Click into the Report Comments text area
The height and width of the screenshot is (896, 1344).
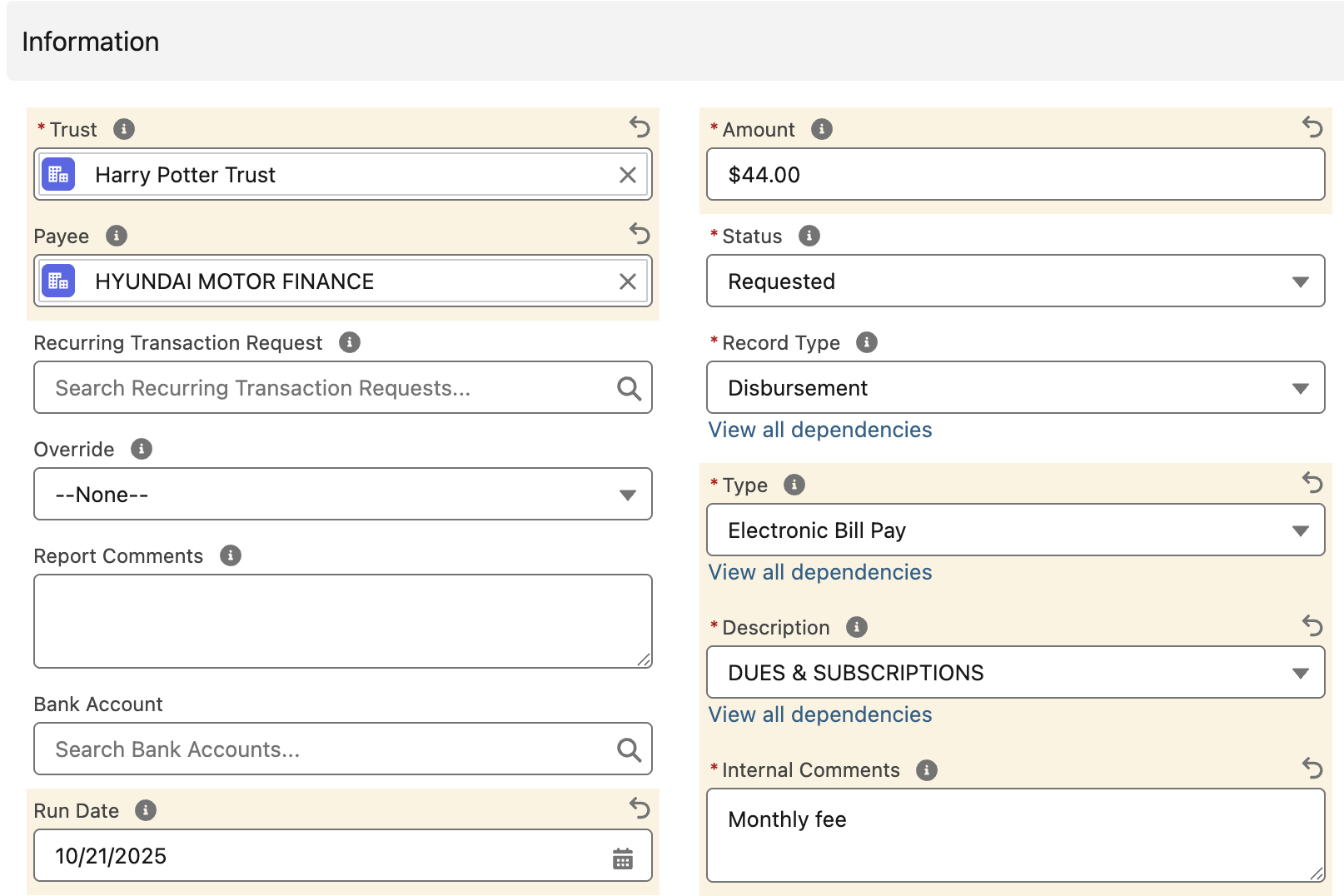(x=342, y=621)
